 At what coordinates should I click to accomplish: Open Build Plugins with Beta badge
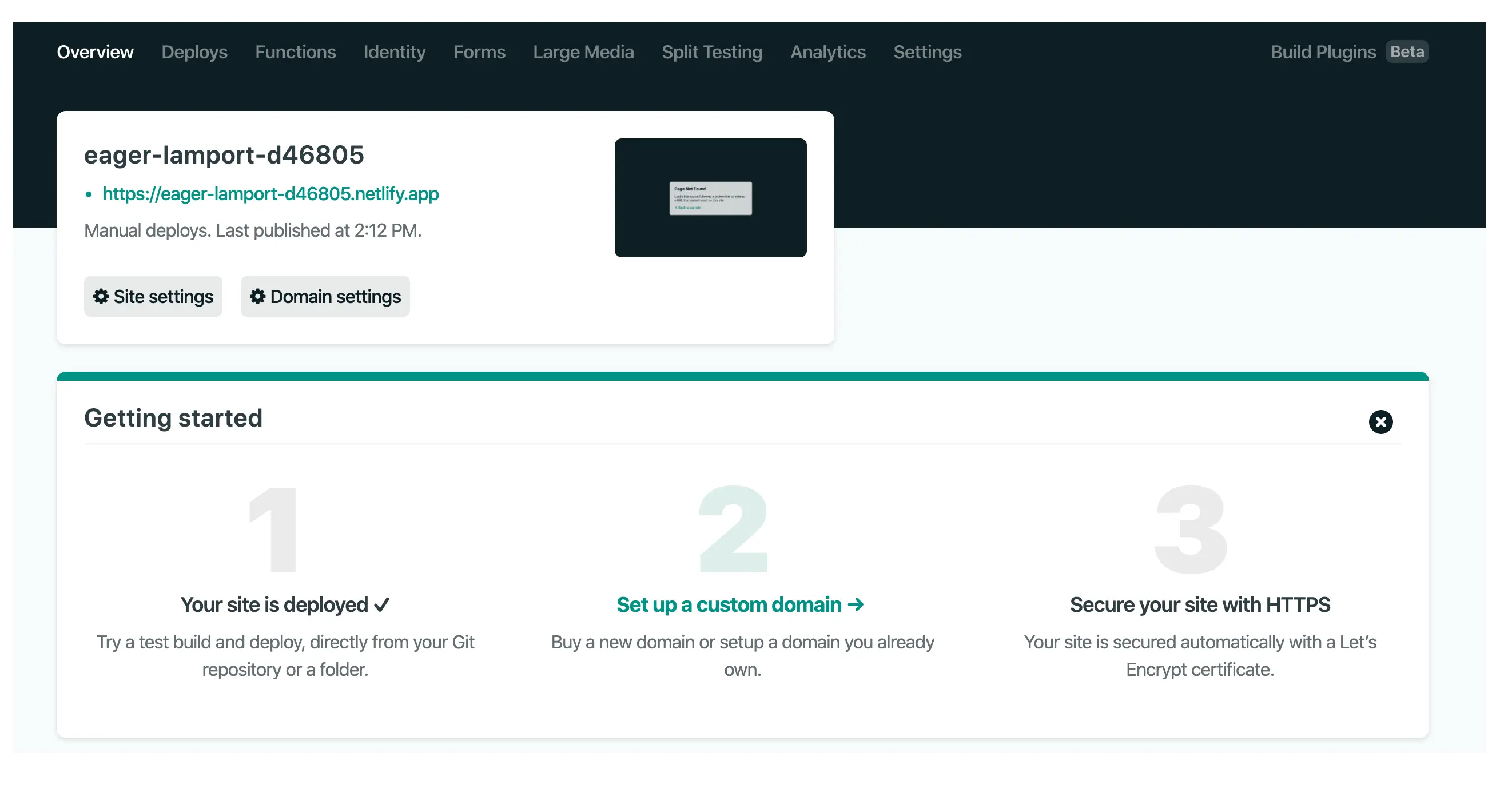click(1323, 52)
